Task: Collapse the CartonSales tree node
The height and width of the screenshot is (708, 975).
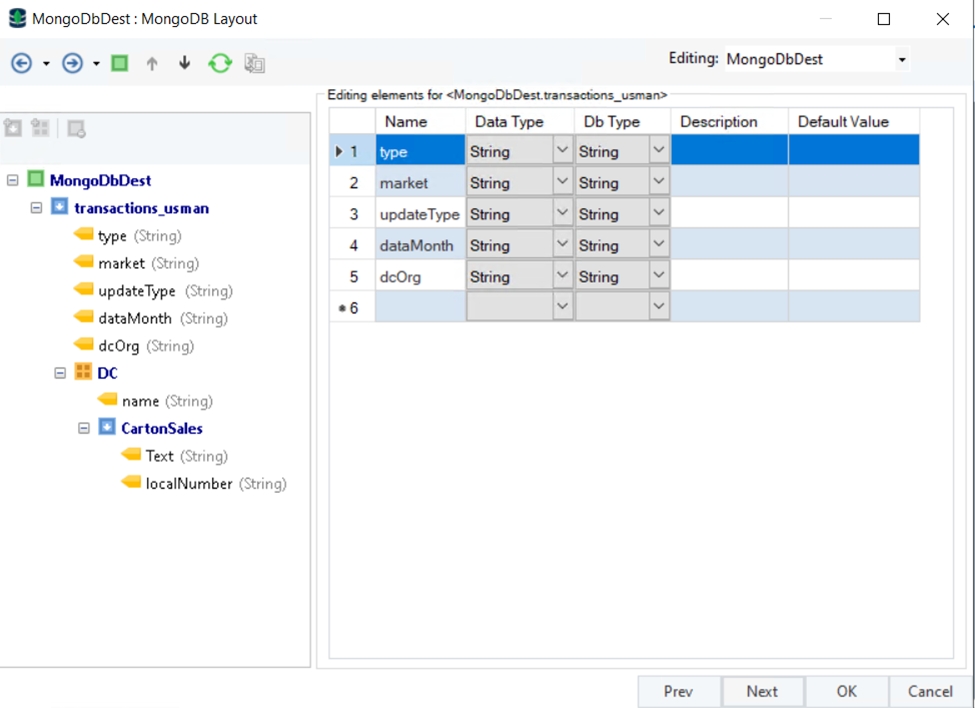Action: 84,428
